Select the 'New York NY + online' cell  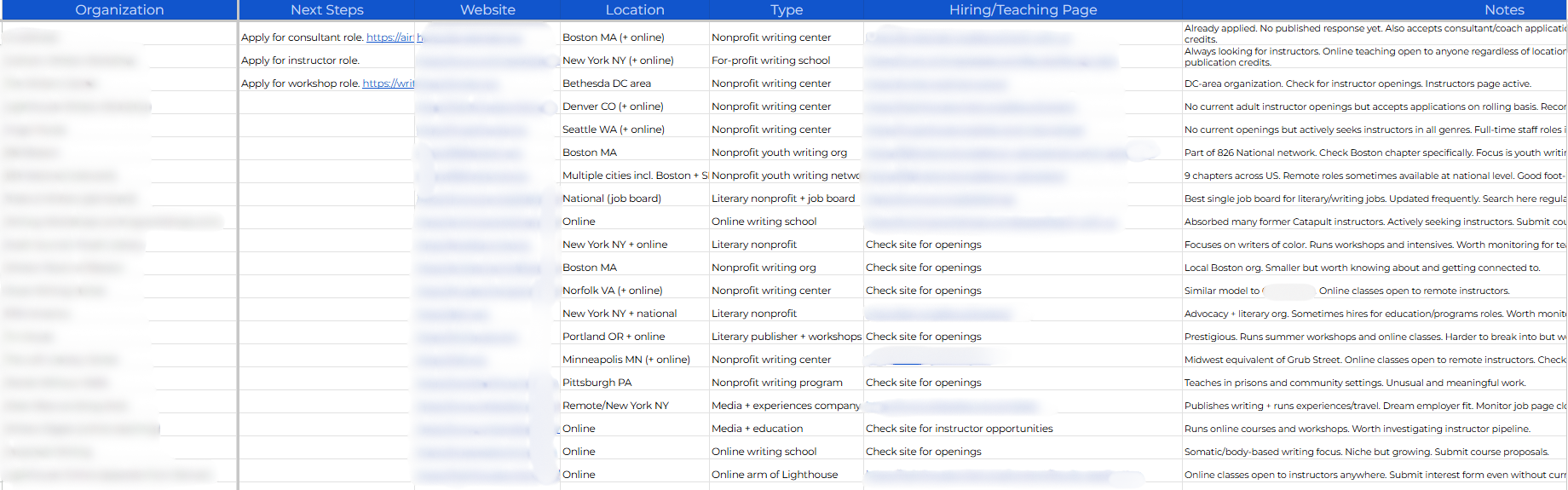click(x=635, y=245)
